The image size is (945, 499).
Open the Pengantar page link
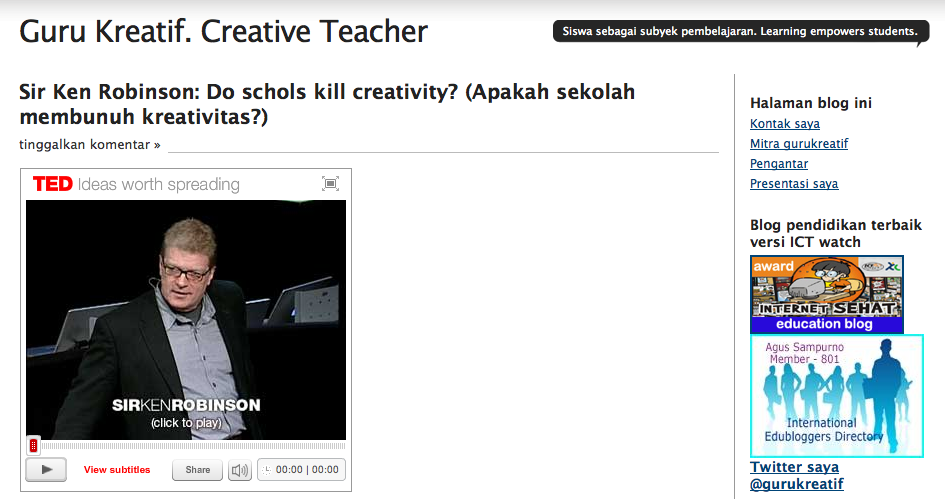point(779,163)
